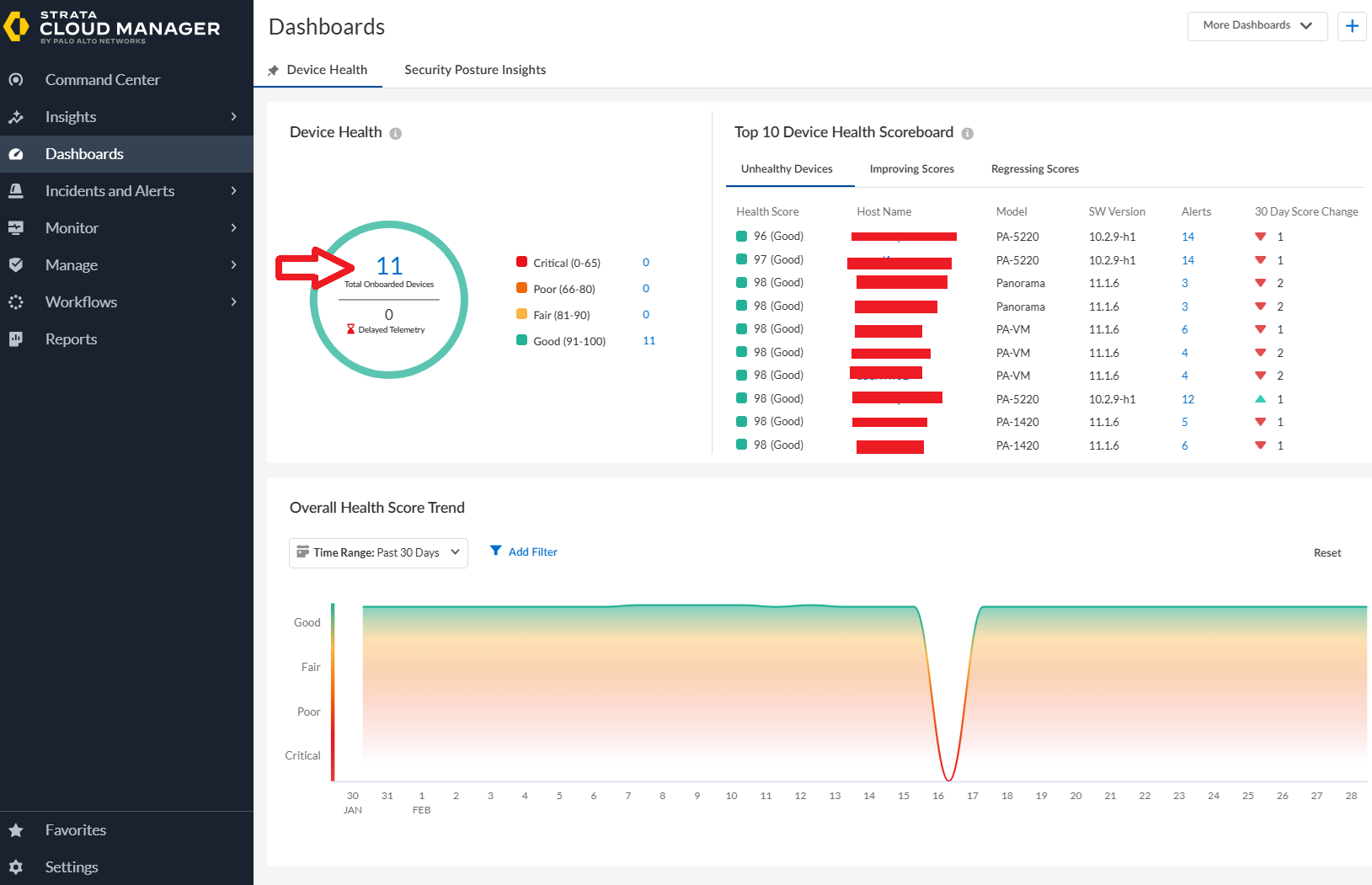
Task: Open Command Center from the sidebar
Action: (x=17, y=79)
